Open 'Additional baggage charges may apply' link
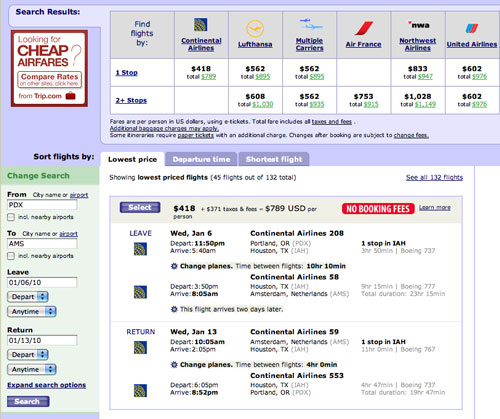 point(164,129)
